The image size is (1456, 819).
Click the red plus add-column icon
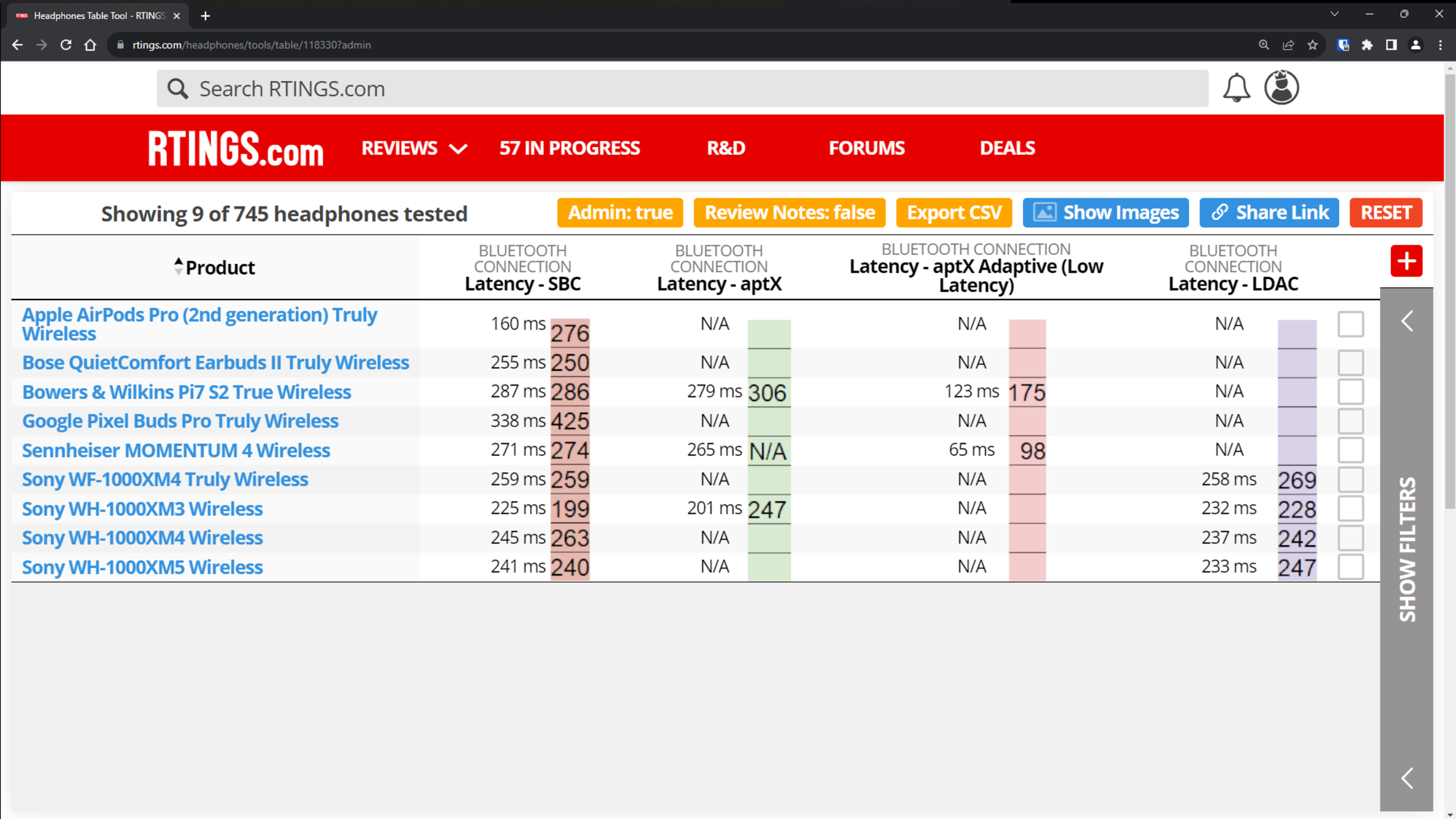[x=1406, y=261]
